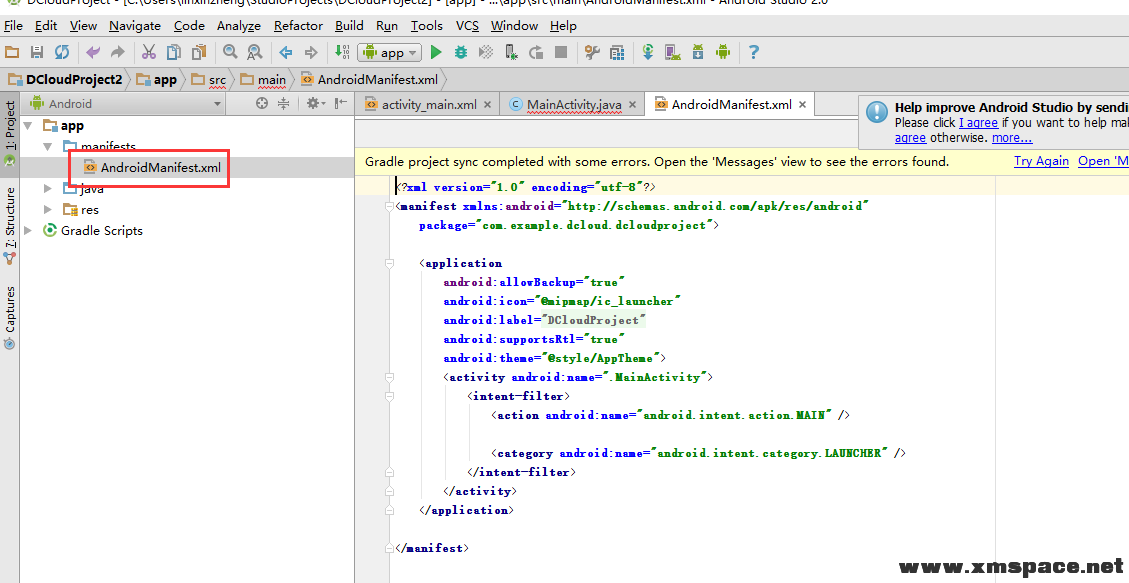Click the 'more...' link in notification

pos(1012,138)
